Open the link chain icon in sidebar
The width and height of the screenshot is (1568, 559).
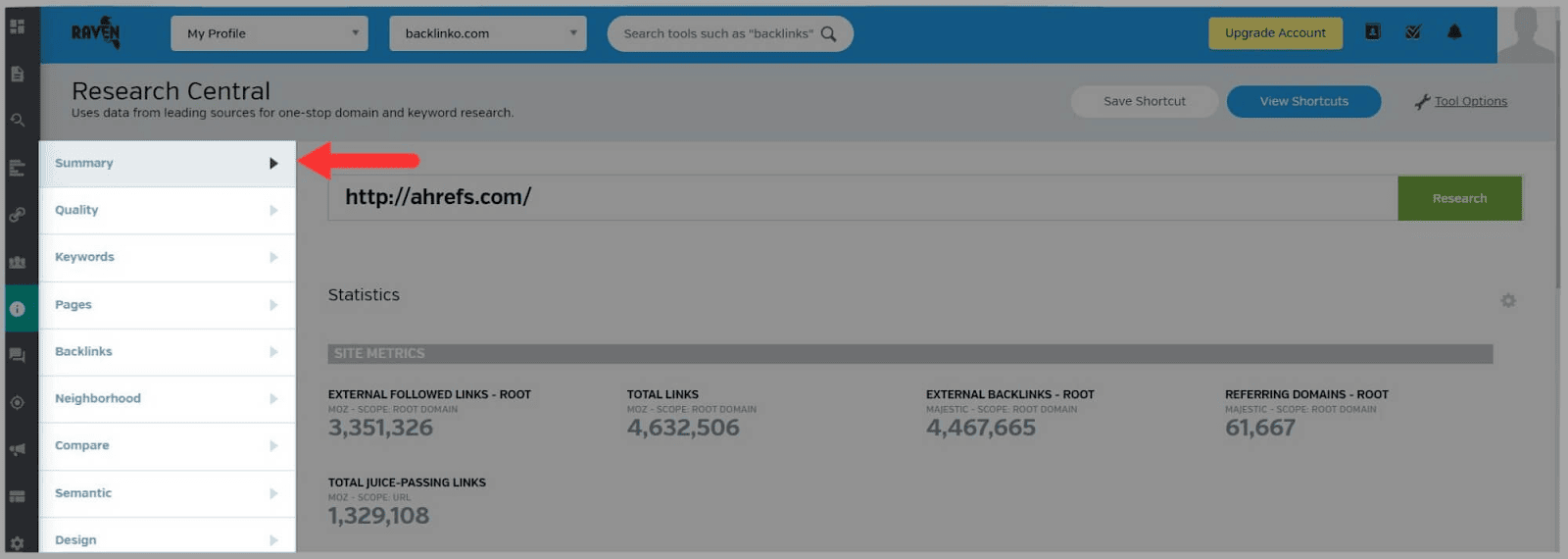click(18, 215)
